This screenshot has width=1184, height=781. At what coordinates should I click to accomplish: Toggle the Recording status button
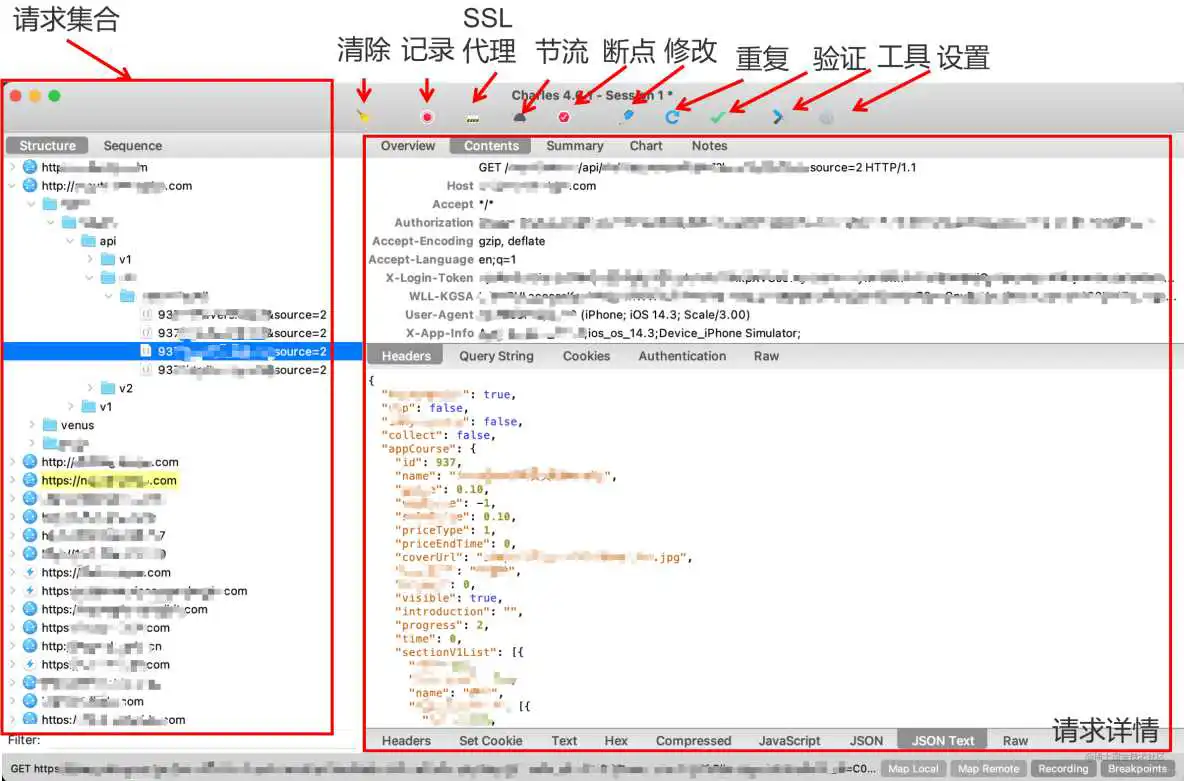pos(1062,769)
